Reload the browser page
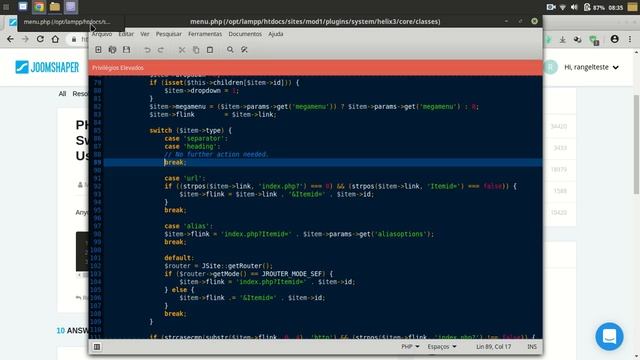This screenshot has height=360, width=640. click(x=40, y=39)
